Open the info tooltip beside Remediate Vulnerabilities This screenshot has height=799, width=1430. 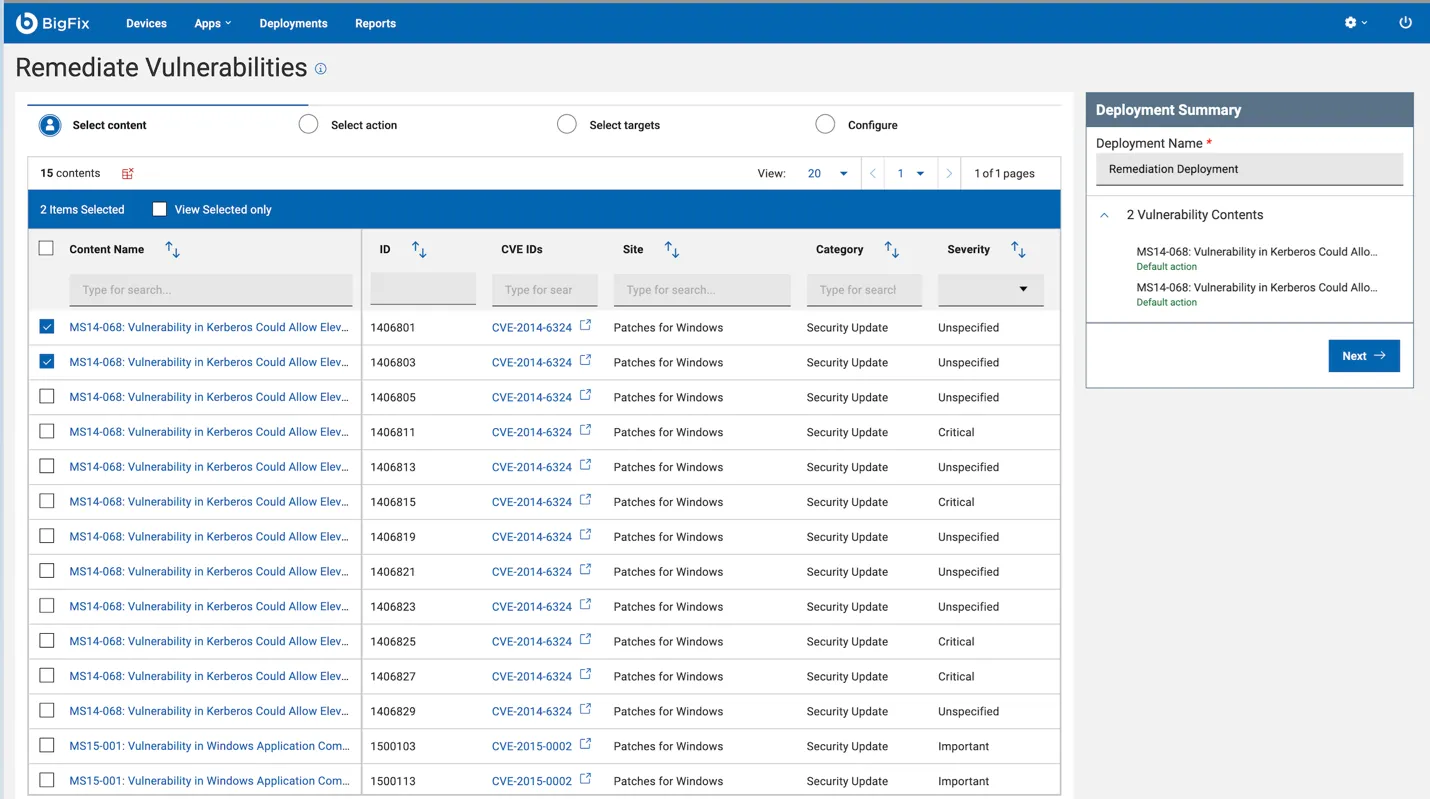(x=320, y=70)
